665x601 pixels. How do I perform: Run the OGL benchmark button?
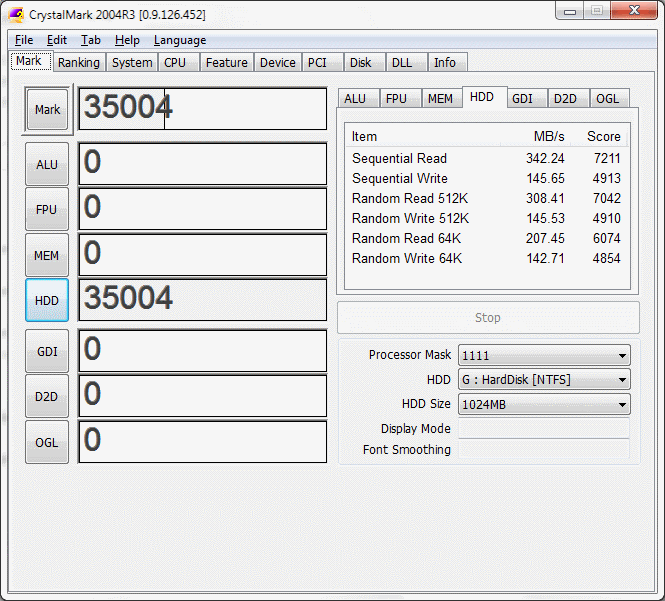47,441
